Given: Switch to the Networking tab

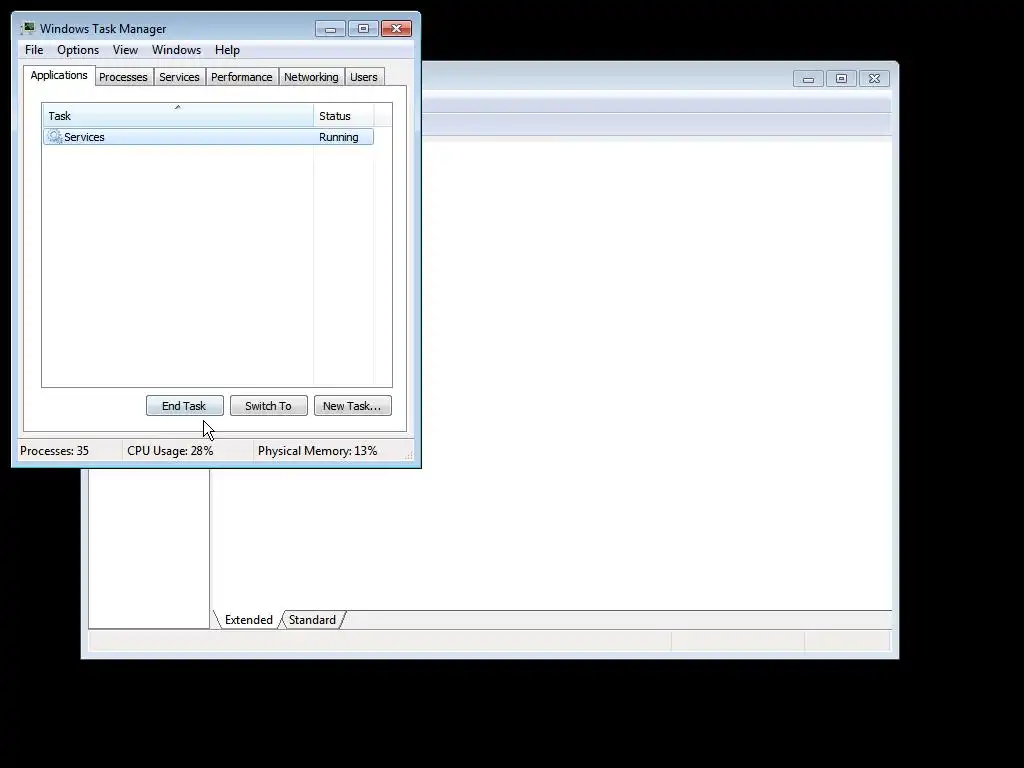Looking at the screenshot, I should [311, 77].
